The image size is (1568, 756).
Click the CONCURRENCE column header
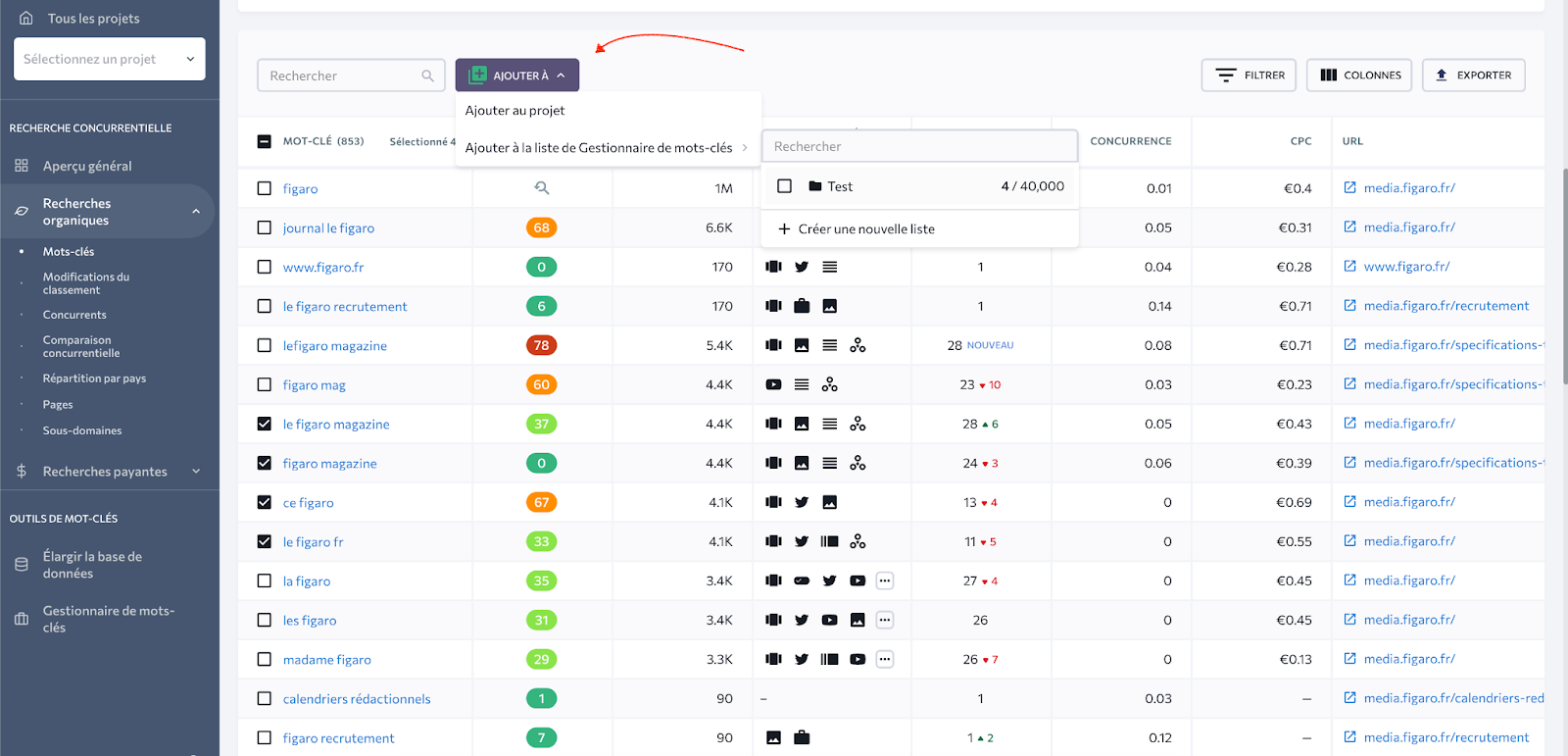click(x=1131, y=141)
